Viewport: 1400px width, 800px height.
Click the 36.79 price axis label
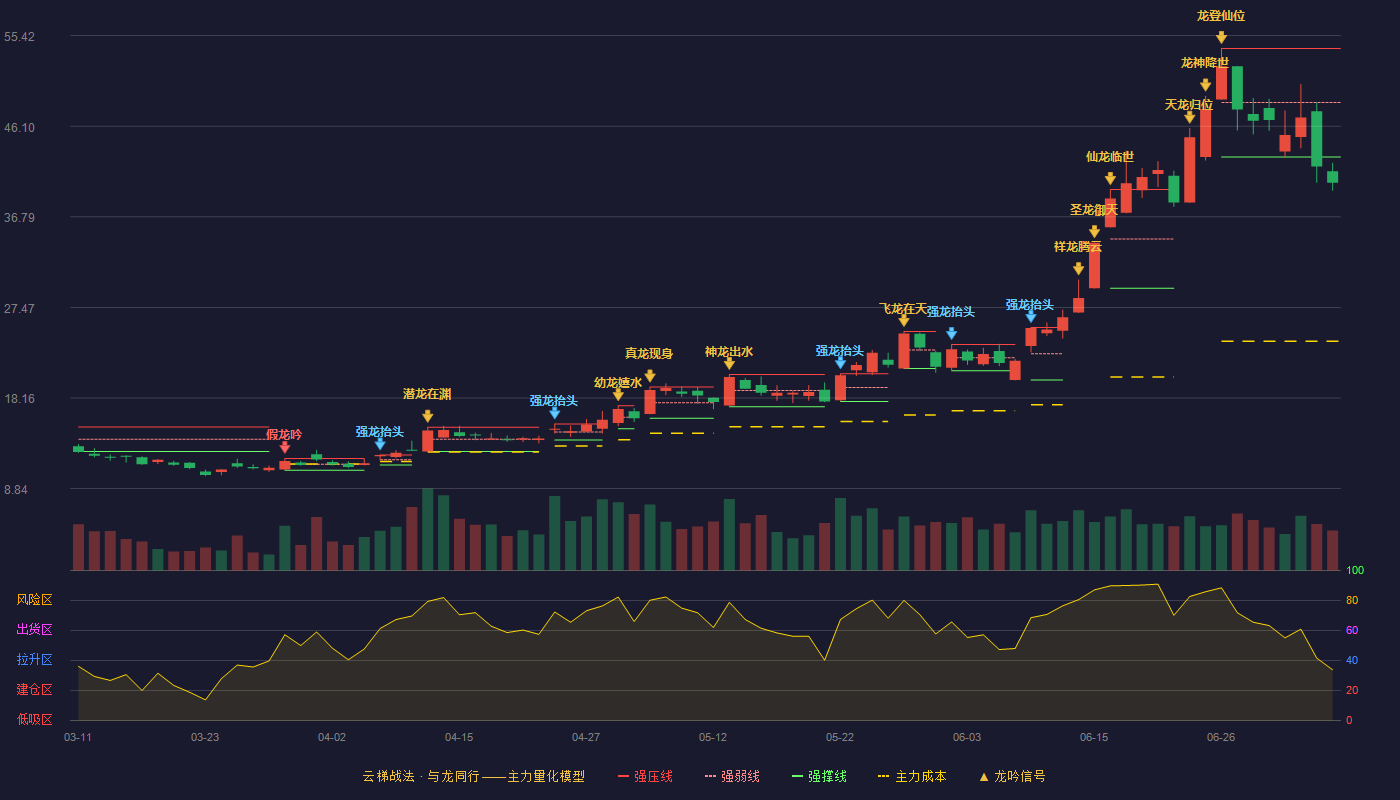tap(19, 218)
